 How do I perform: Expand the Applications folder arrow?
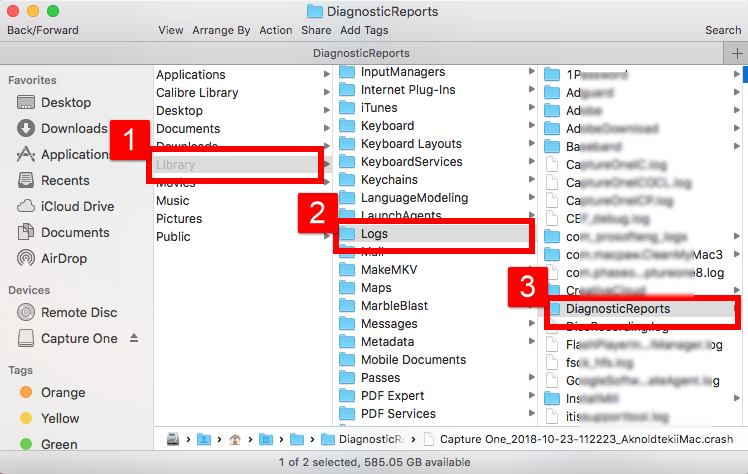pyautogui.click(x=326, y=75)
